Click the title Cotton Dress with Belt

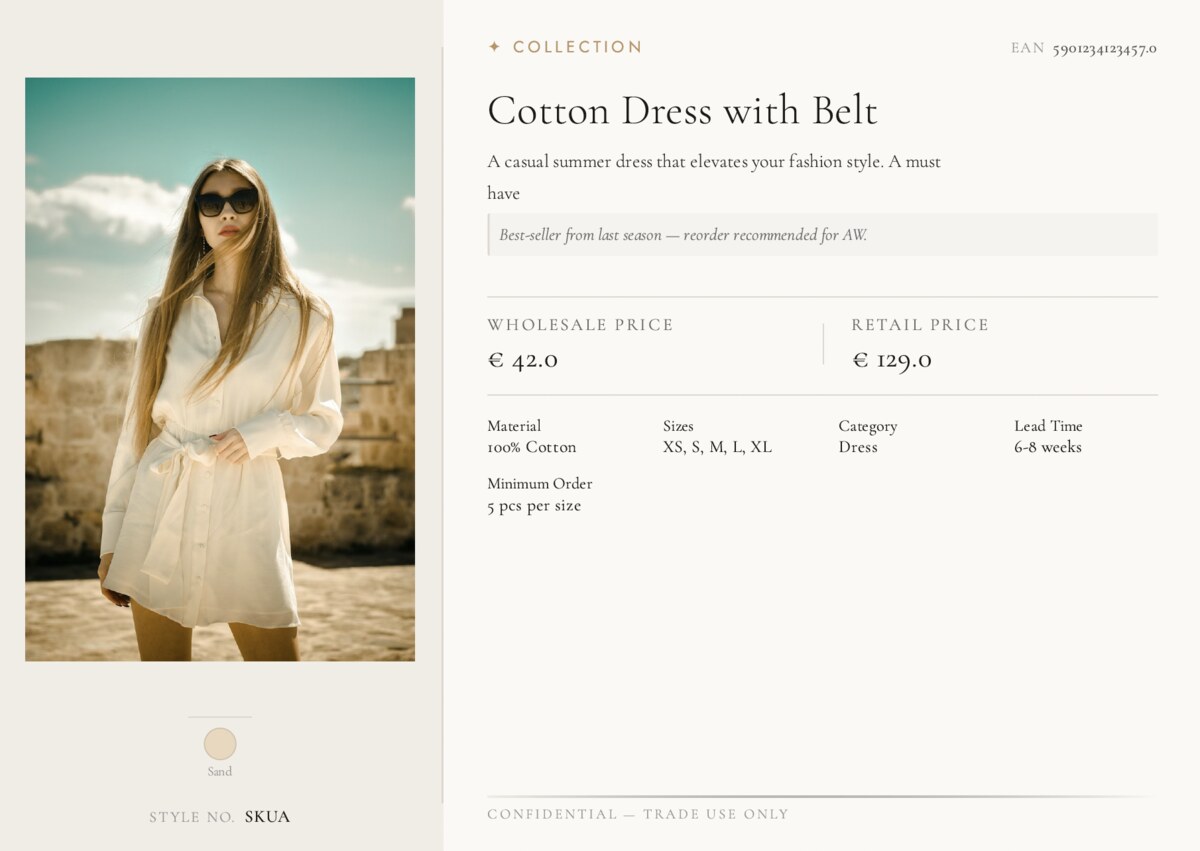(x=682, y=110)
